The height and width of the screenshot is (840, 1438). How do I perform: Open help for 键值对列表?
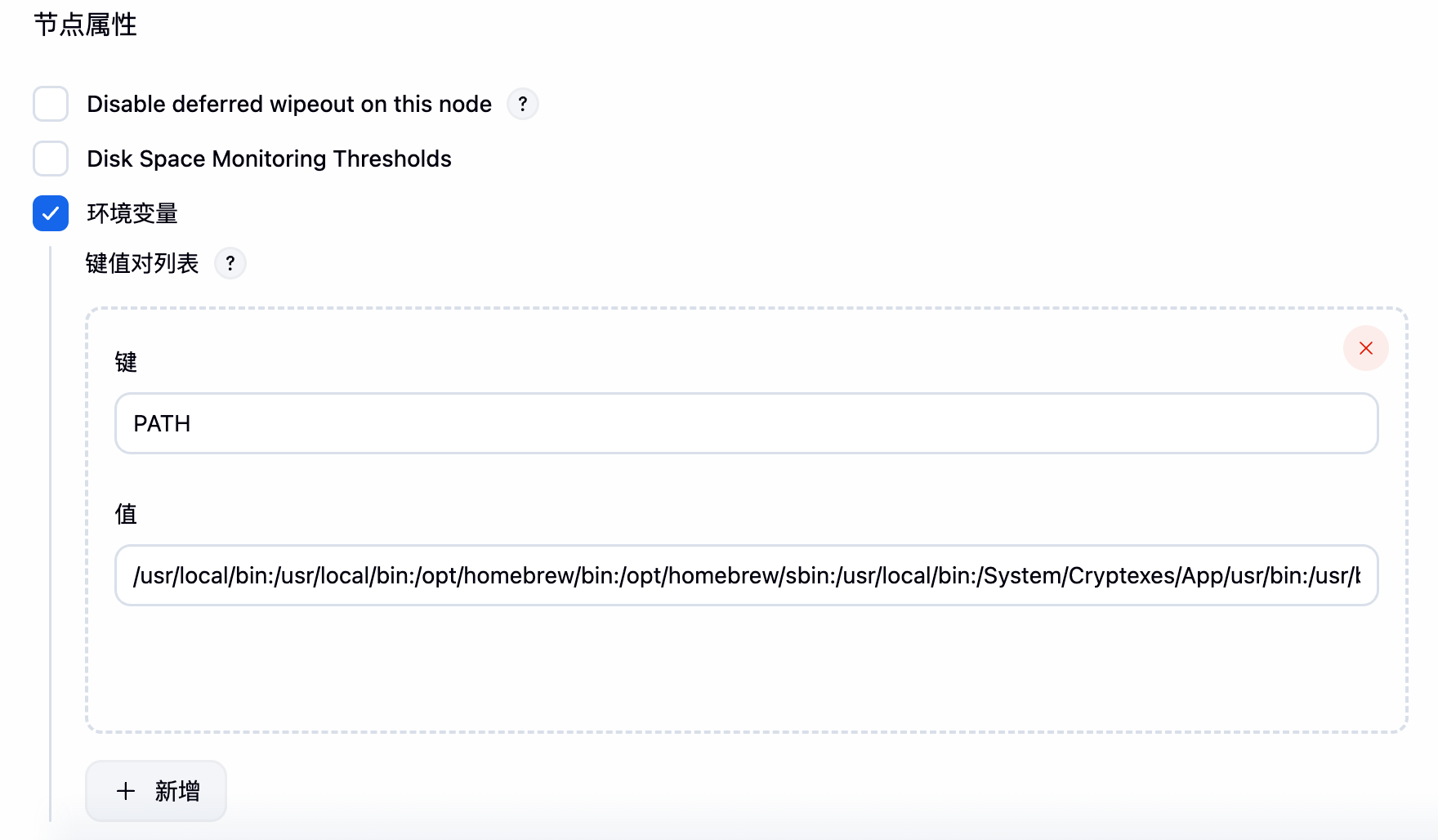[x=230, y=263]
